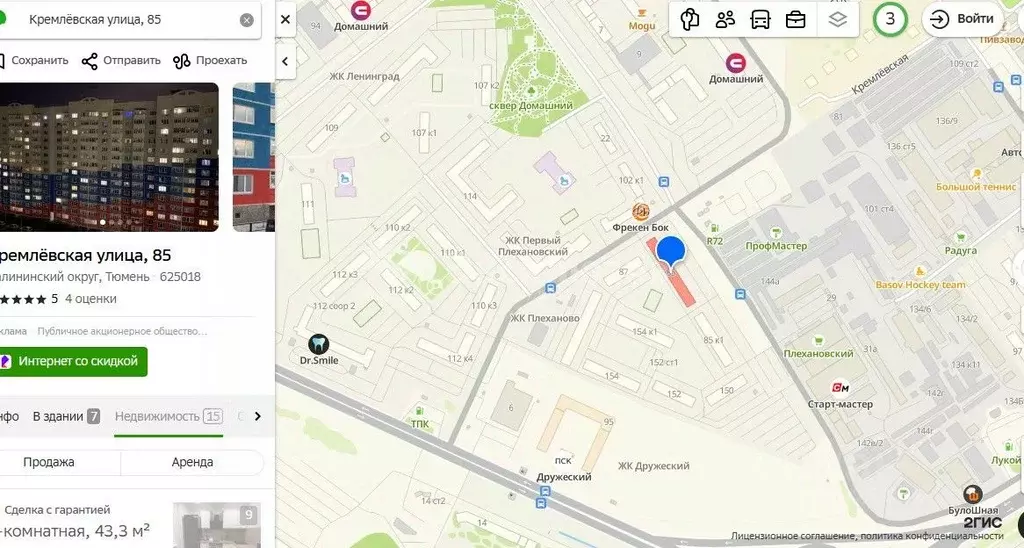
Task: Click the 4 оценки ratings link
Action: [91, 299]
